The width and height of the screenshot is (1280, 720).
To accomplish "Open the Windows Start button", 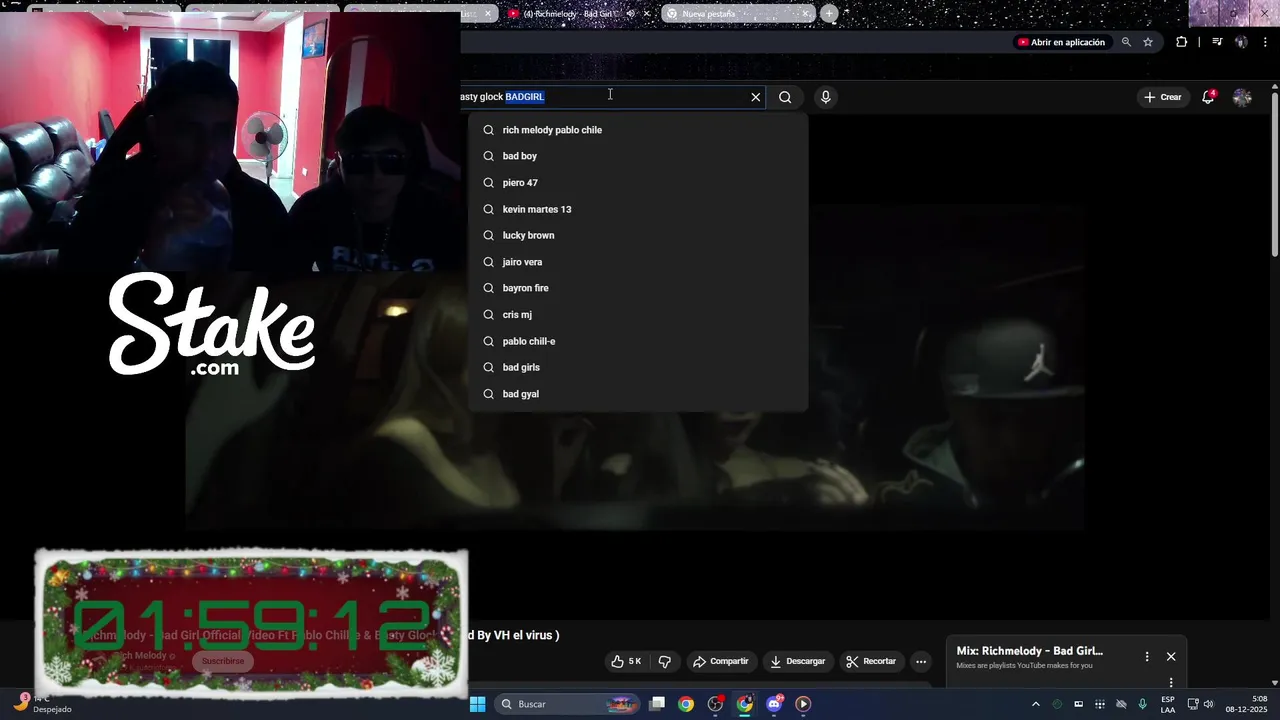I will 478,704.
